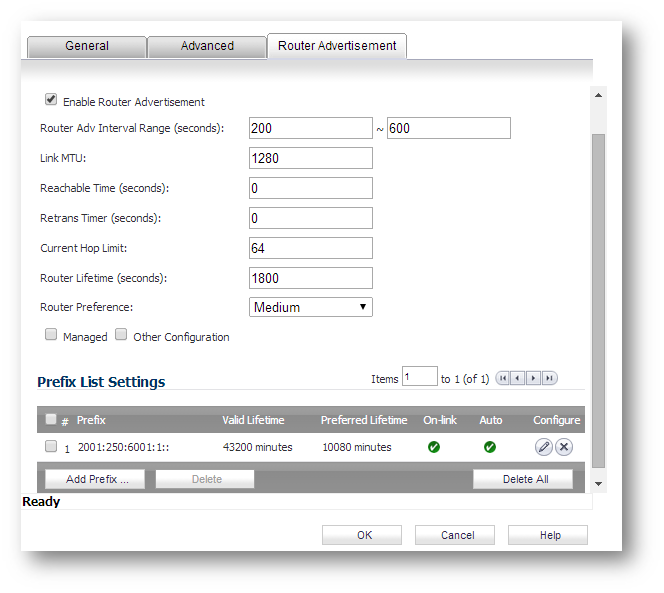Click the Reachable Time field

311,188
